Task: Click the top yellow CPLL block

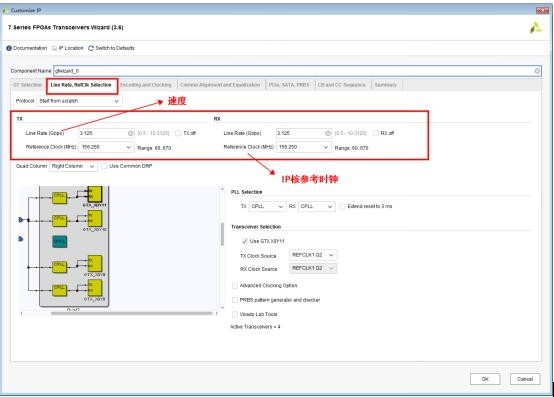Action: [x=59, y=197]
